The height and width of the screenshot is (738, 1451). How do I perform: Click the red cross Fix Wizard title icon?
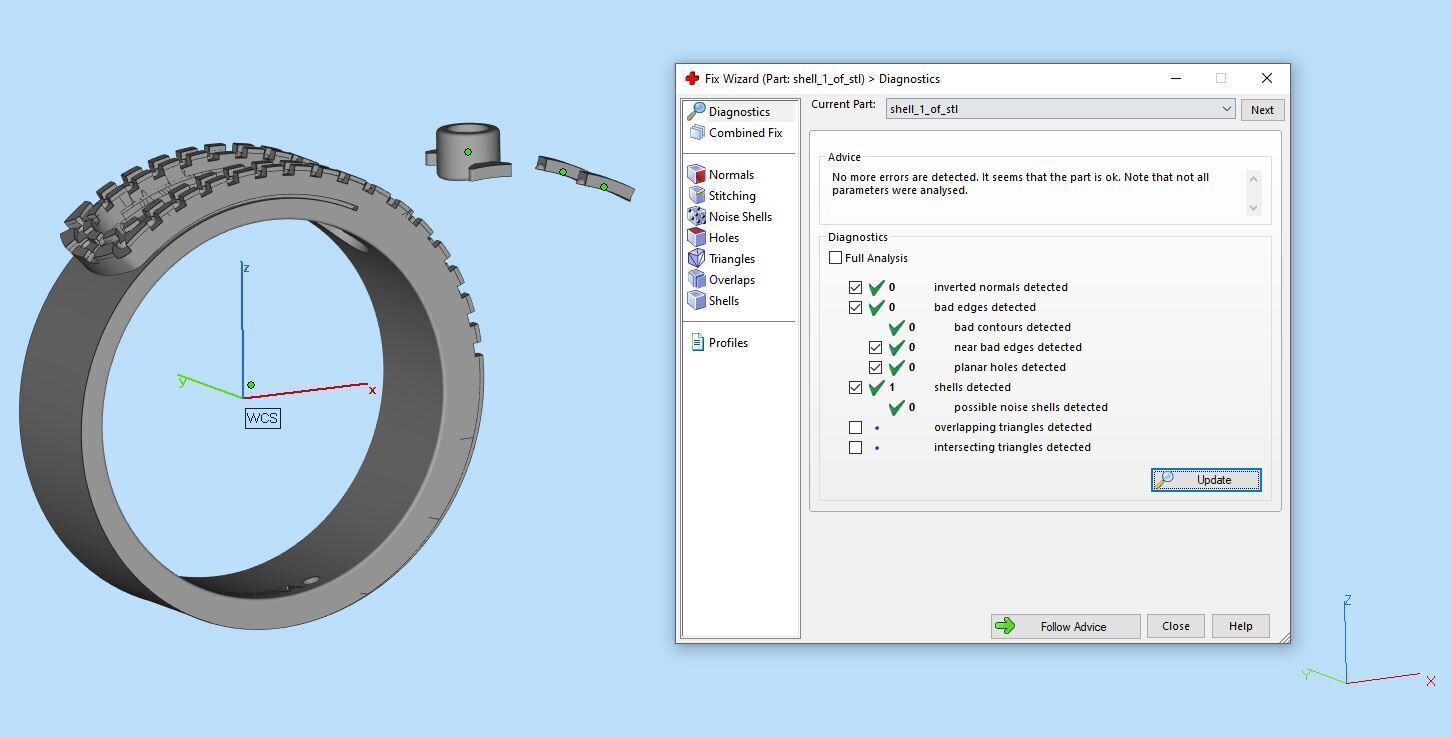tap(691, 78)
